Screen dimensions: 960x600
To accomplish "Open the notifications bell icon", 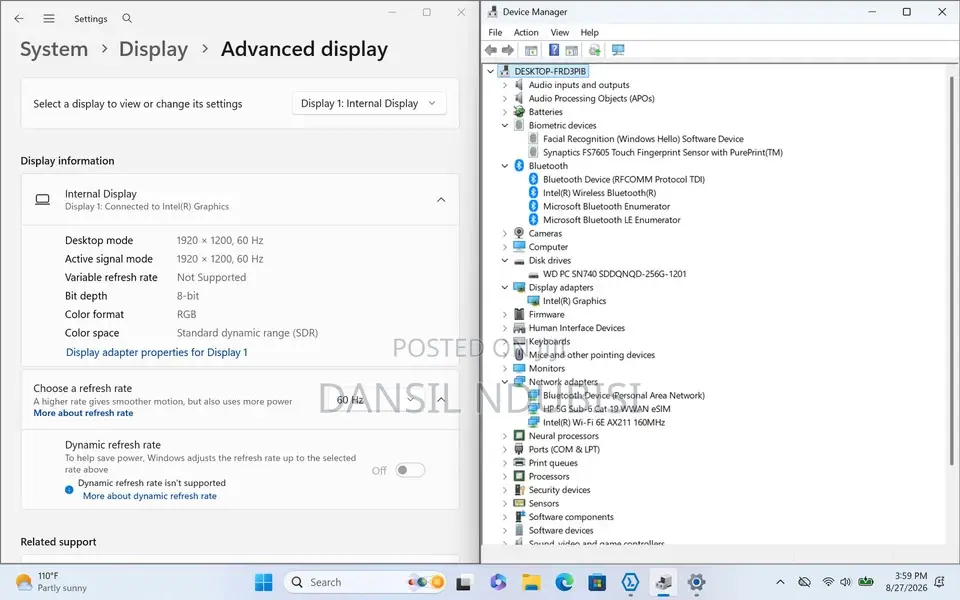I will coord(940,582).
